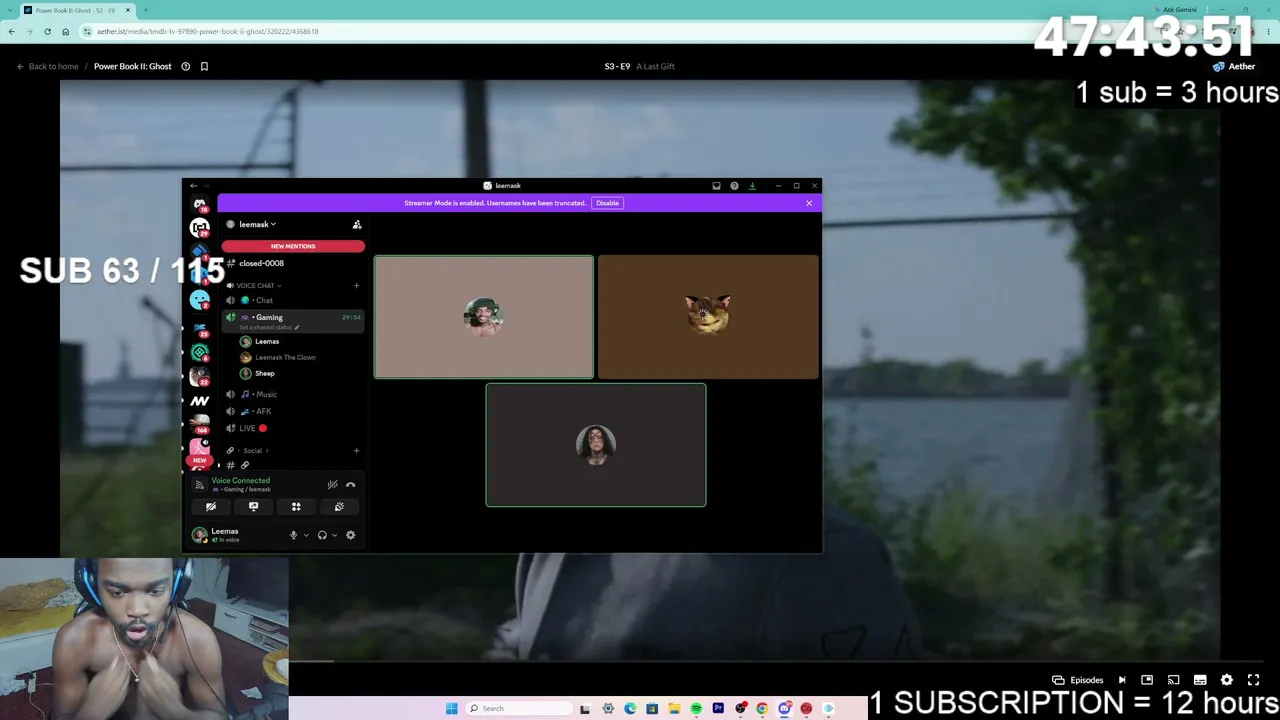Image resolution: width=1280 pixels, height=720 pixels.
Task: Focus the cat avatar video tile
Action: (708, 317)
